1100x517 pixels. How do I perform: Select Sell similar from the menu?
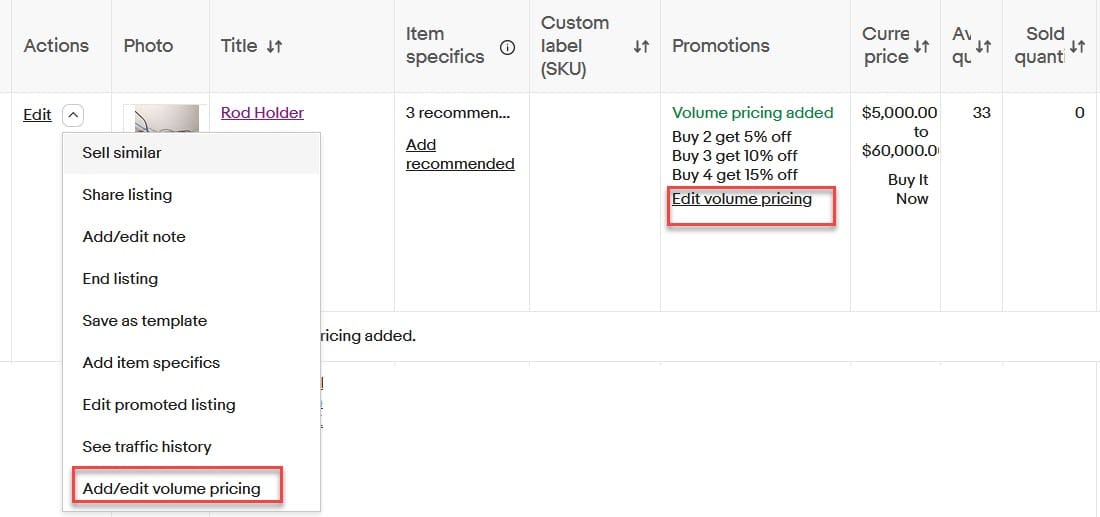122,153
